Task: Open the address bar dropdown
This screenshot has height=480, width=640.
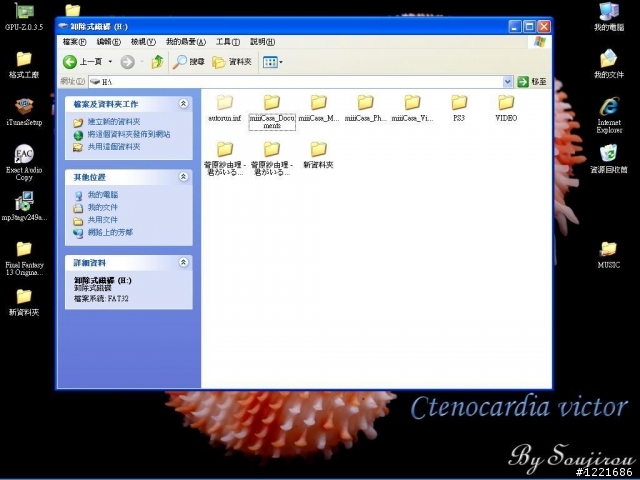Action: (507, 82)
